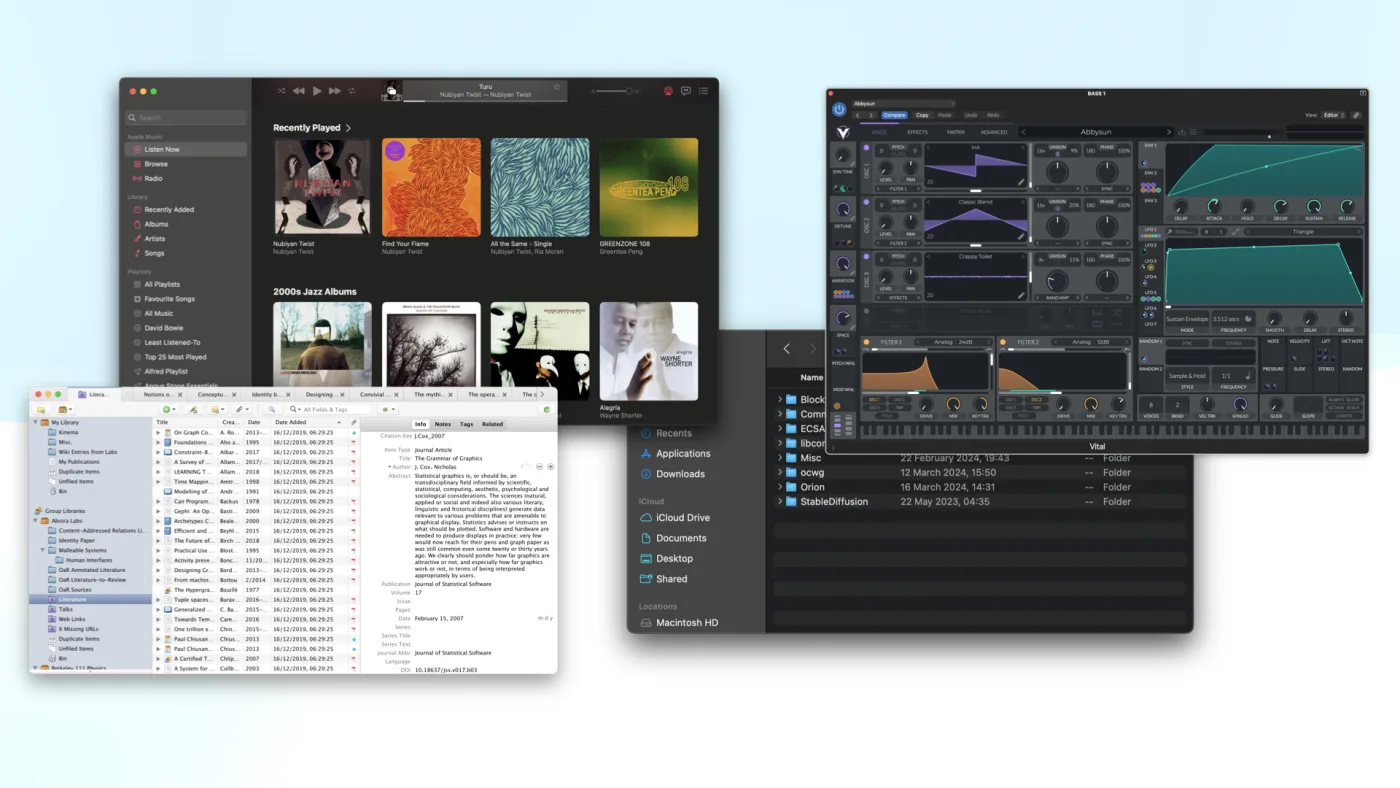Switch to the Tags tab in Zotero
1400x788 pixels.
[x=466, y=424]
